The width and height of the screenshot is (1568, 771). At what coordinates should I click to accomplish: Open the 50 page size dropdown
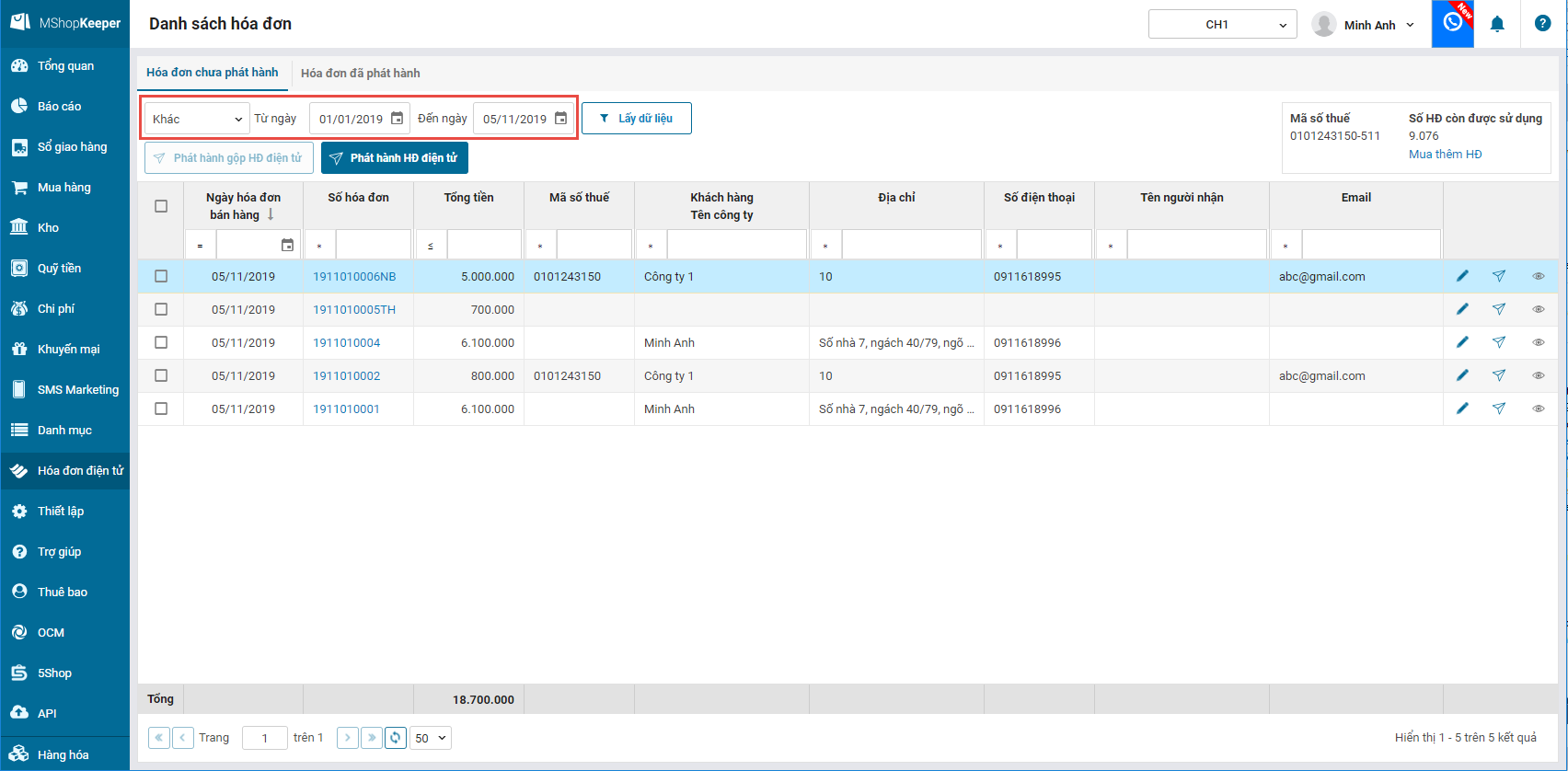(x=430, y=738)
